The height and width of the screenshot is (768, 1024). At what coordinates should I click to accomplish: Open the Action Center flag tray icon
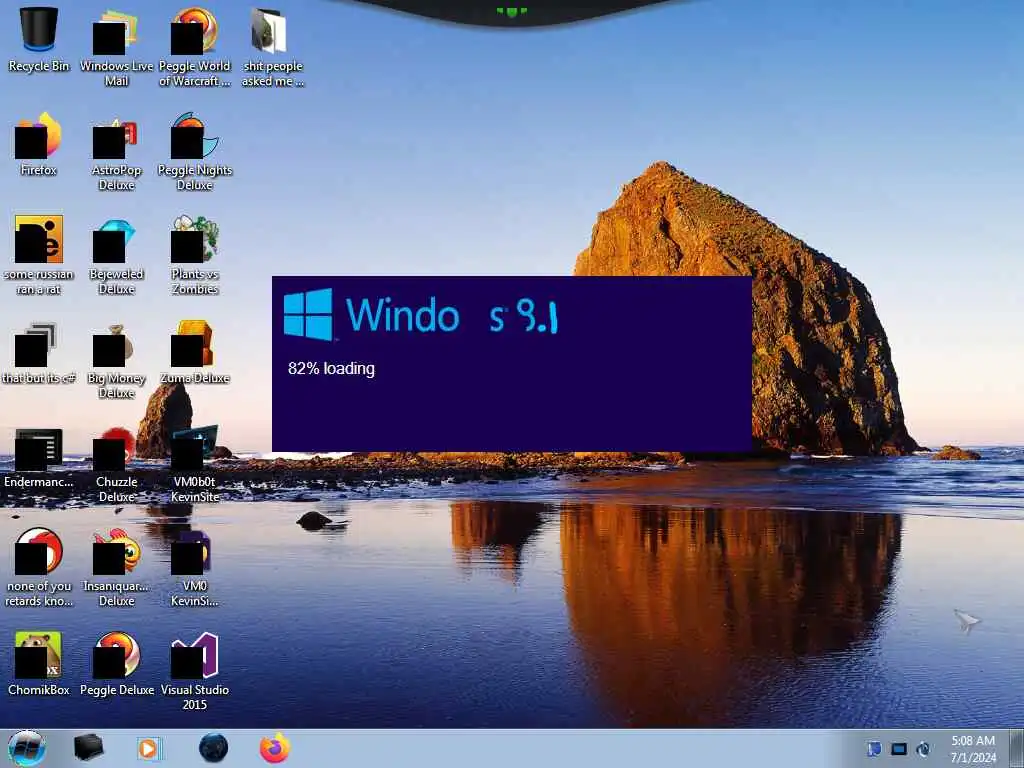874,749
